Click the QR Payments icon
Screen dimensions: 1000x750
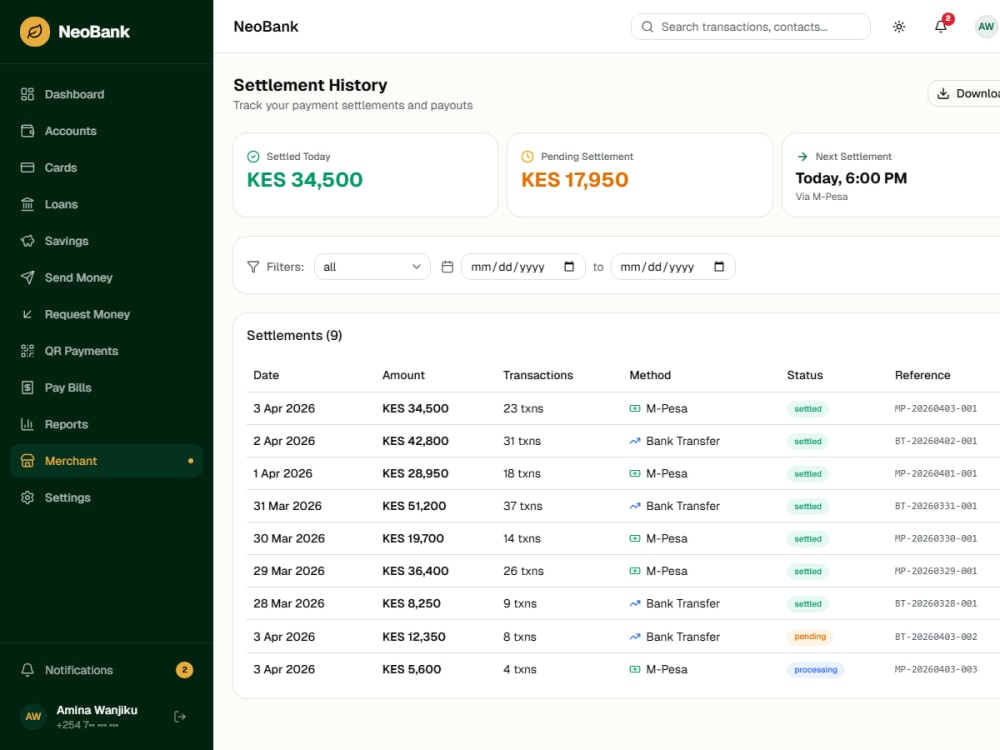(x=27, y=351)
